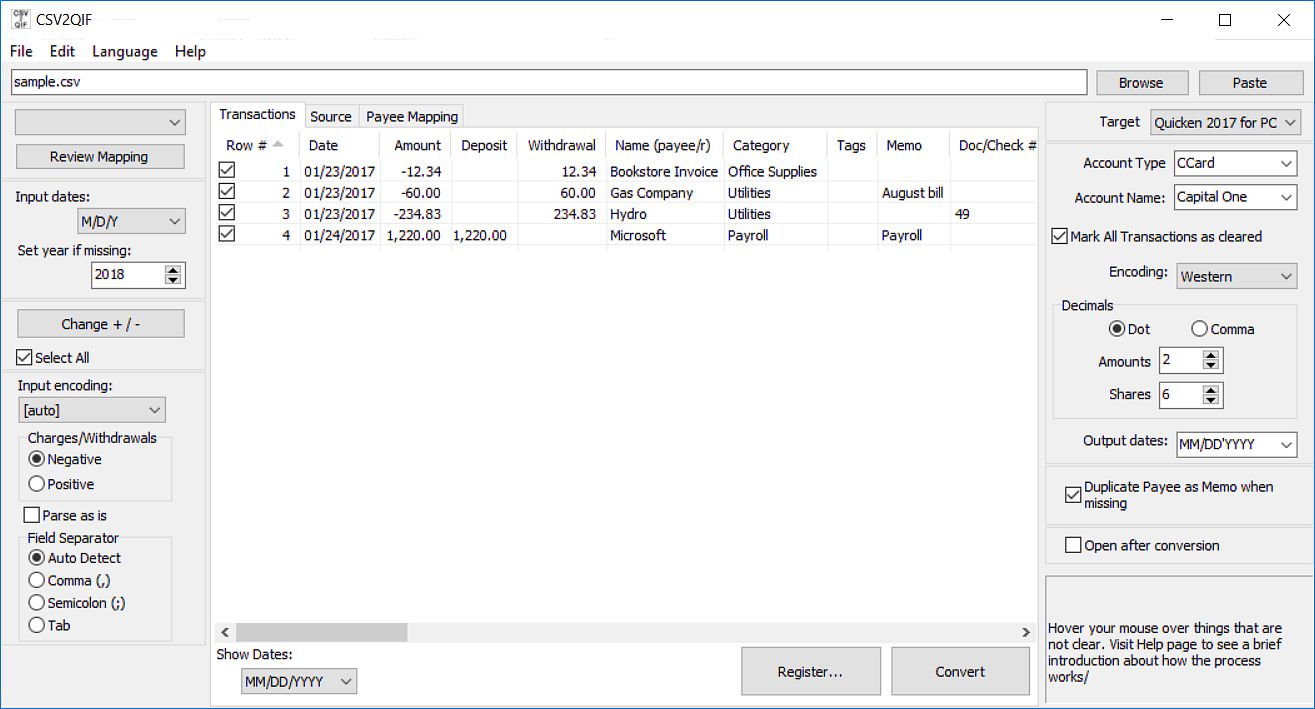Click the sort arrow on Row # column
1315x709 pixels.
pyautogui.click(x=278, y=144)
